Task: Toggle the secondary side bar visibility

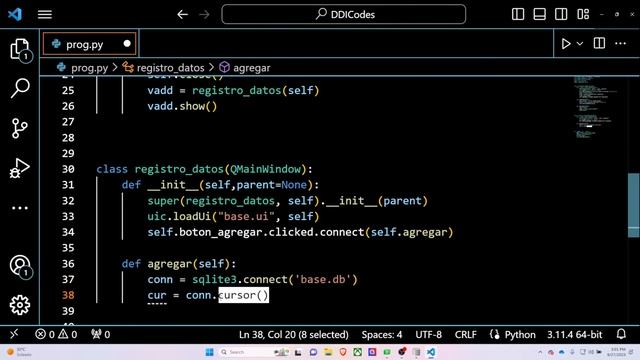Action: click(x=561, y=14)
